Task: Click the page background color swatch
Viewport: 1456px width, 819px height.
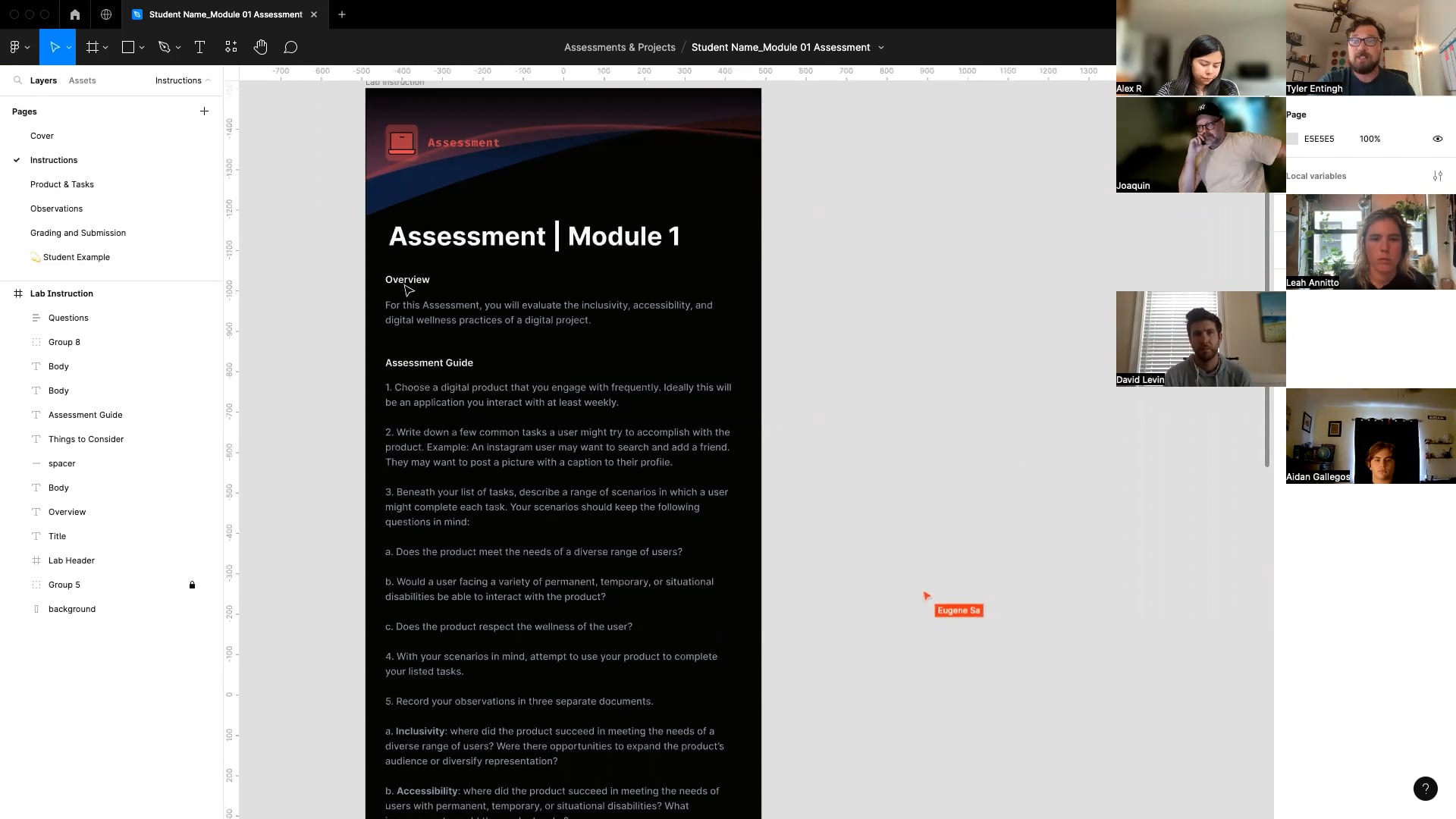Action: coord(1293,139)
